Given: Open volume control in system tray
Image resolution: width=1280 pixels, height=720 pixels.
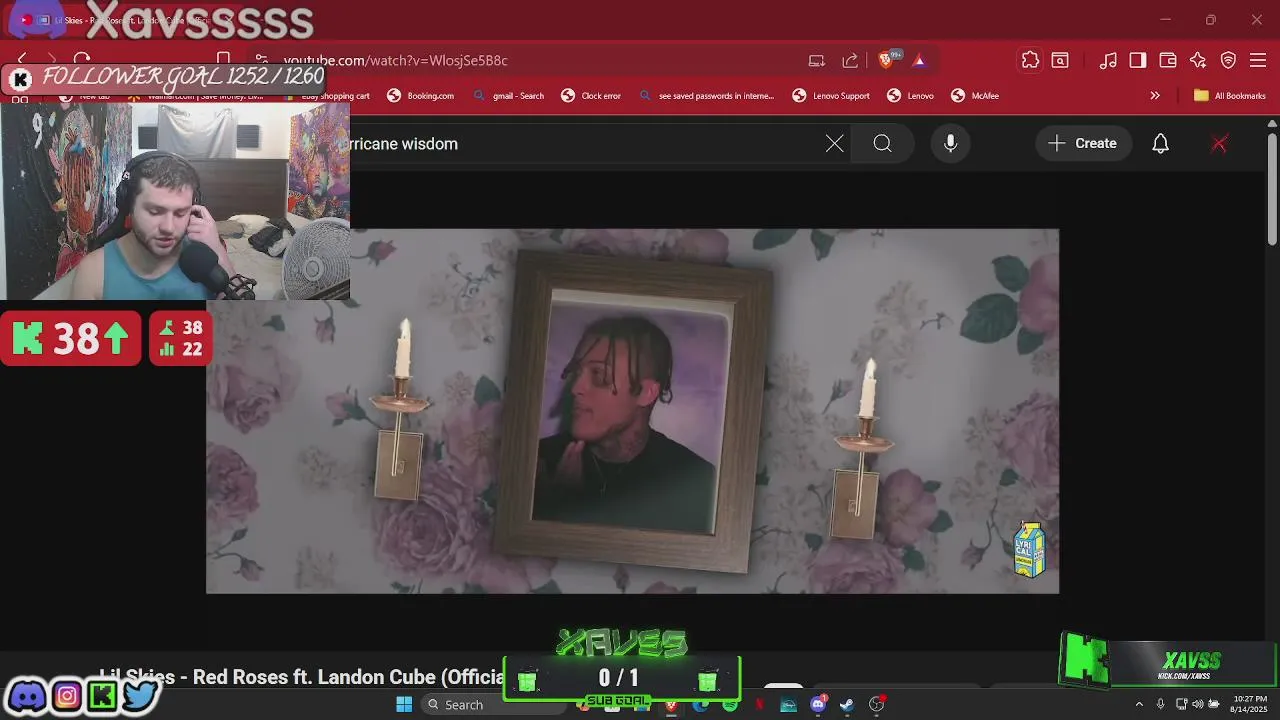Looking at the screenshot, I should [1197, 705].
